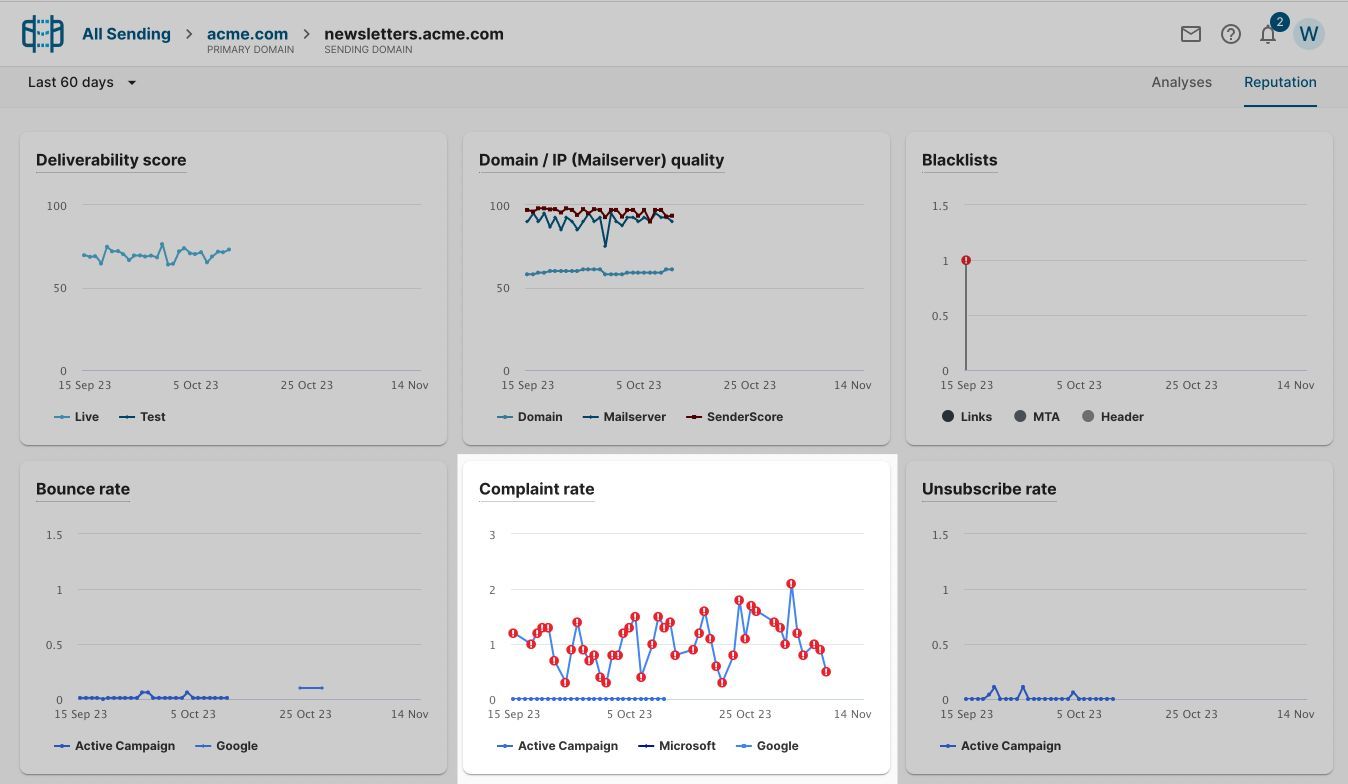The height and width of the screenshot is (784, 1348).
Task: Open acme.com primary domain link
Action: (247, 34)
